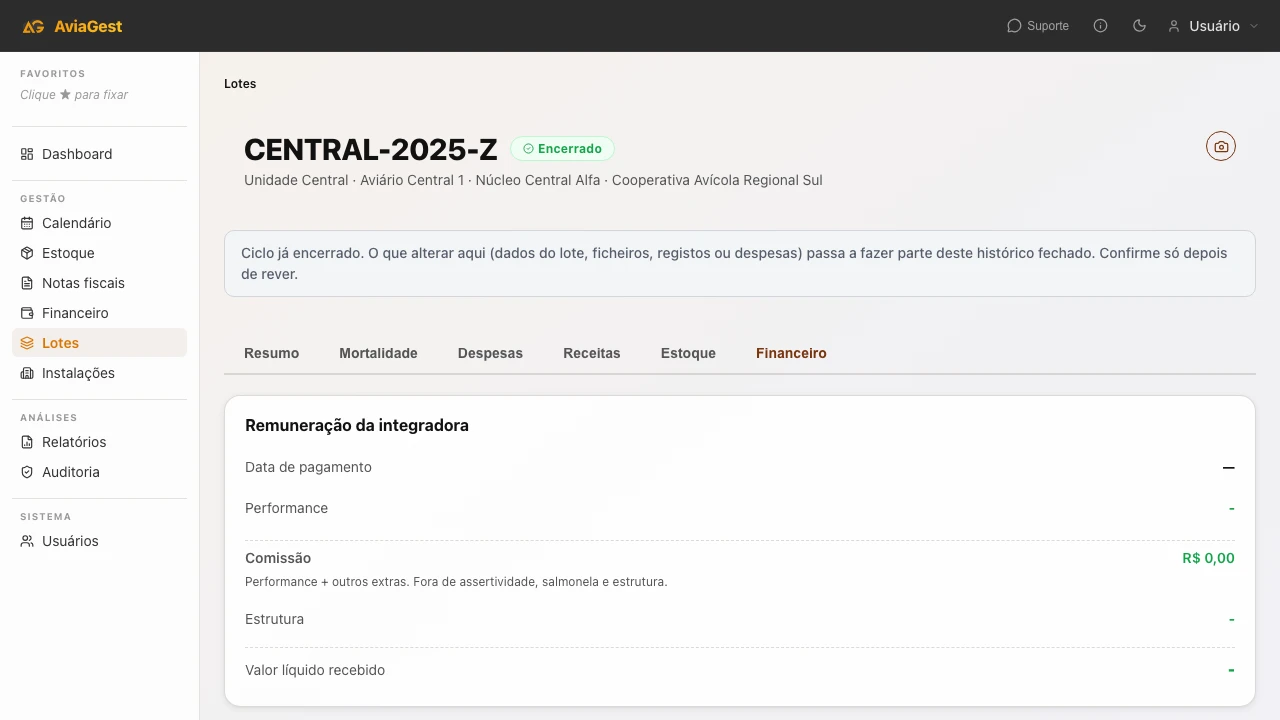Click the Data de pagamento label
This screenshot has width=1280, height=720.
coord(308,467)
